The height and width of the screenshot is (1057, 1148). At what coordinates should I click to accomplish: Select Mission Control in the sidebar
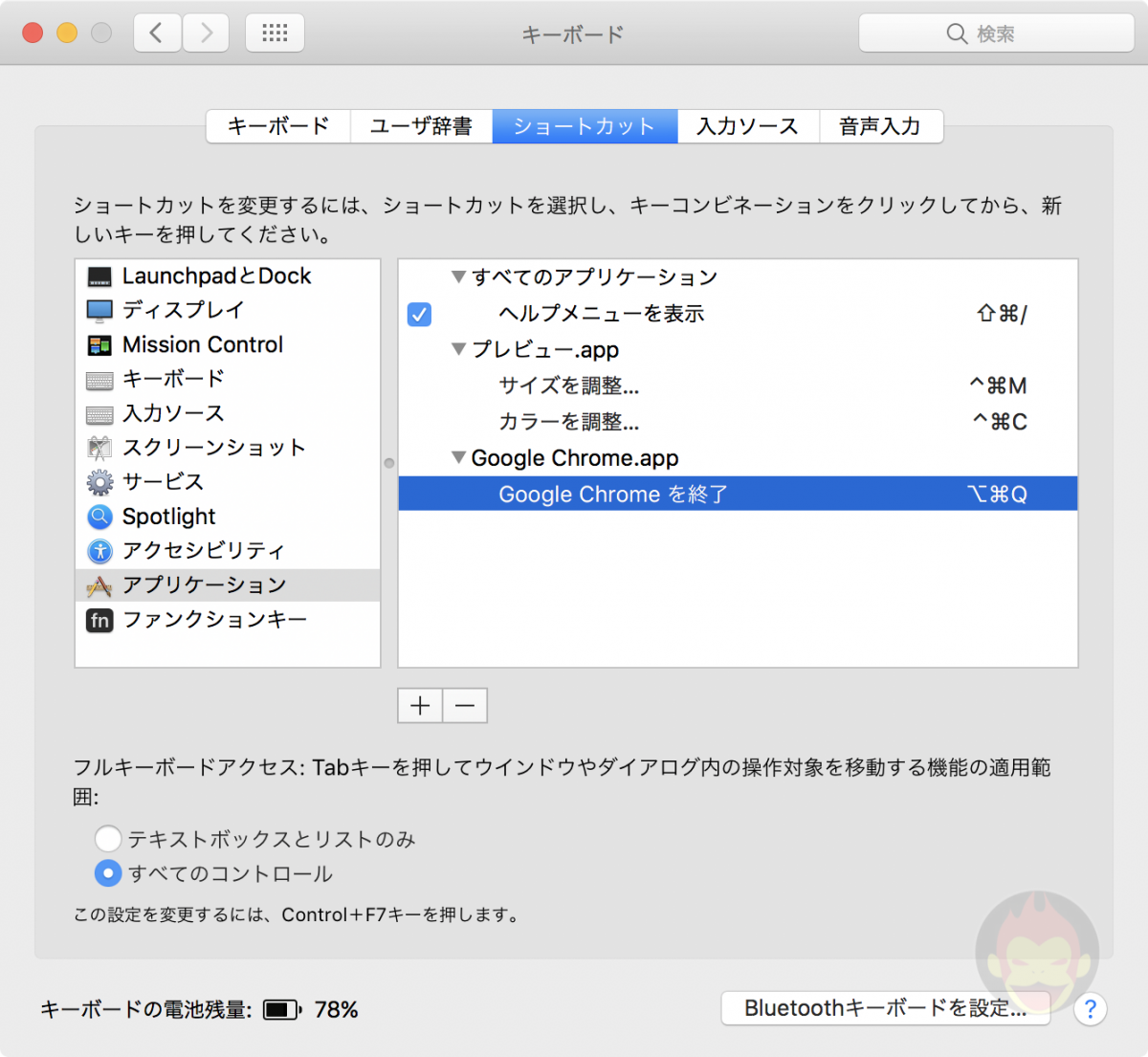(x=202, y=344)
